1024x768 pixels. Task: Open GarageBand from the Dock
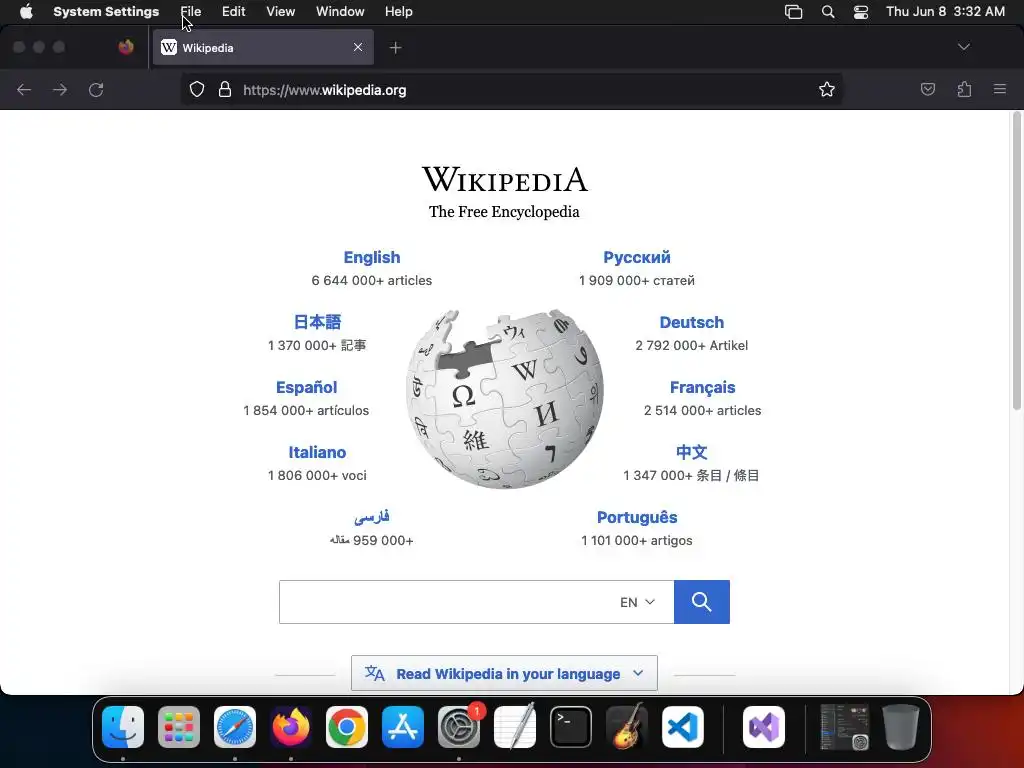(x=627, y=727)
